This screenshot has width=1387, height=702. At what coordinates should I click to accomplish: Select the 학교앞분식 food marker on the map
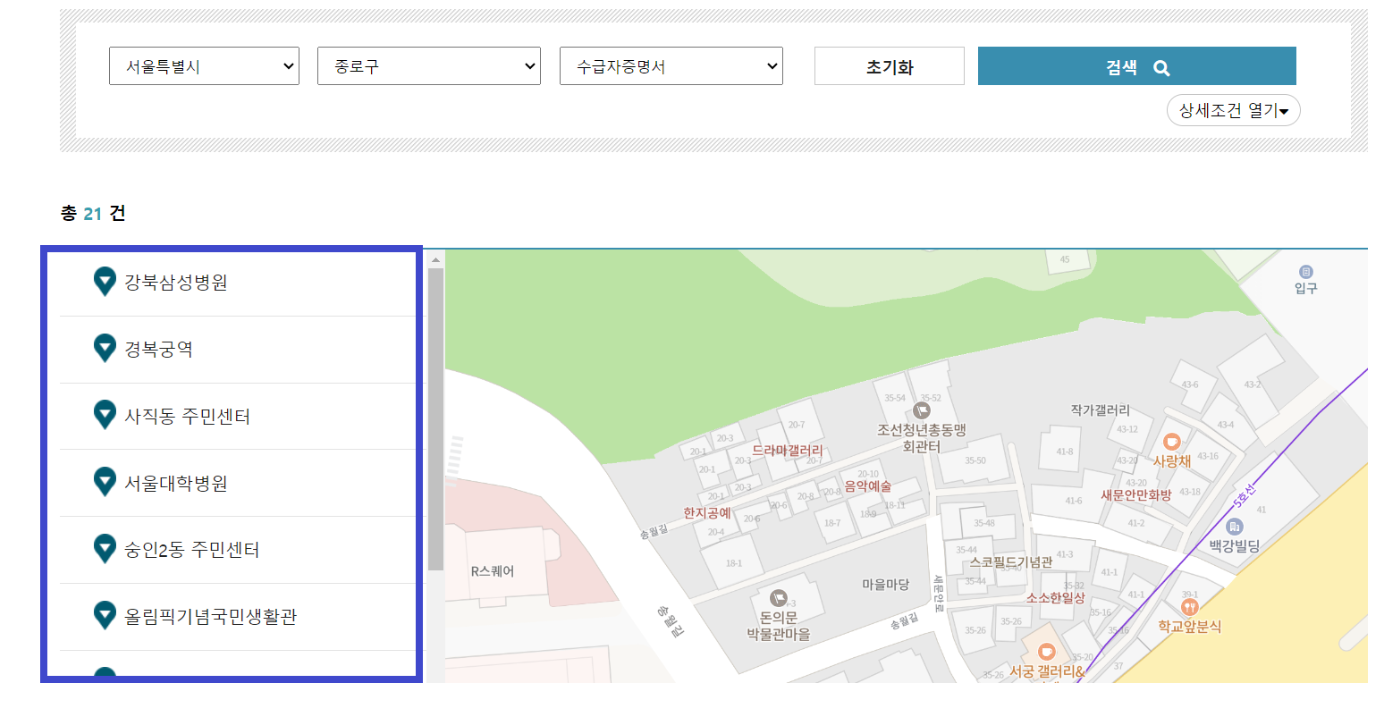pos(1188,605)
